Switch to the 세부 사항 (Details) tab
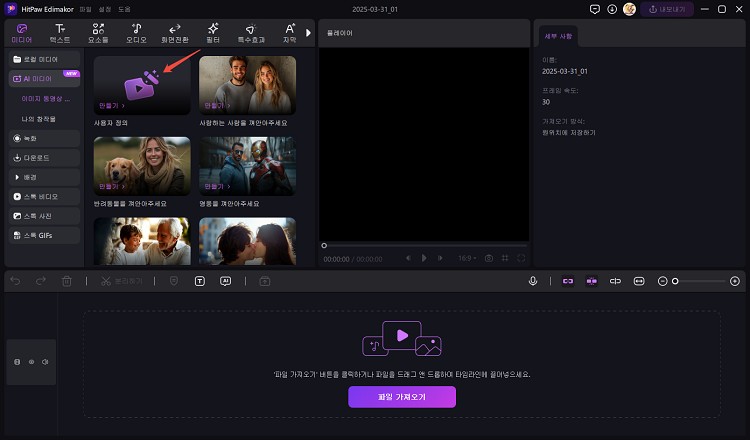The height and width of the screenshot is (440, 750). 556,36
